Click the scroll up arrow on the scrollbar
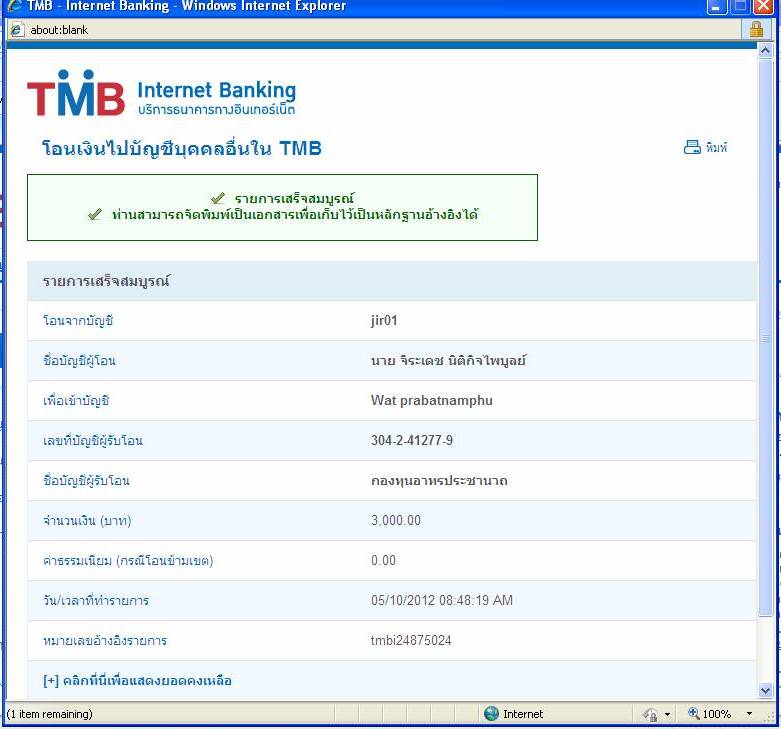 766,52
